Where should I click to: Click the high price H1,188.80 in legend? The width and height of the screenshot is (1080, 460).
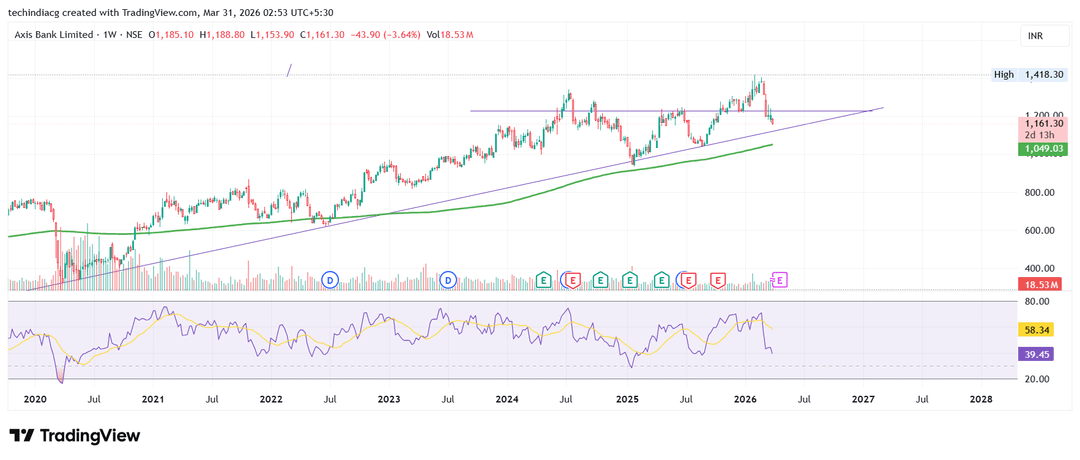click(x=222, y=34)
